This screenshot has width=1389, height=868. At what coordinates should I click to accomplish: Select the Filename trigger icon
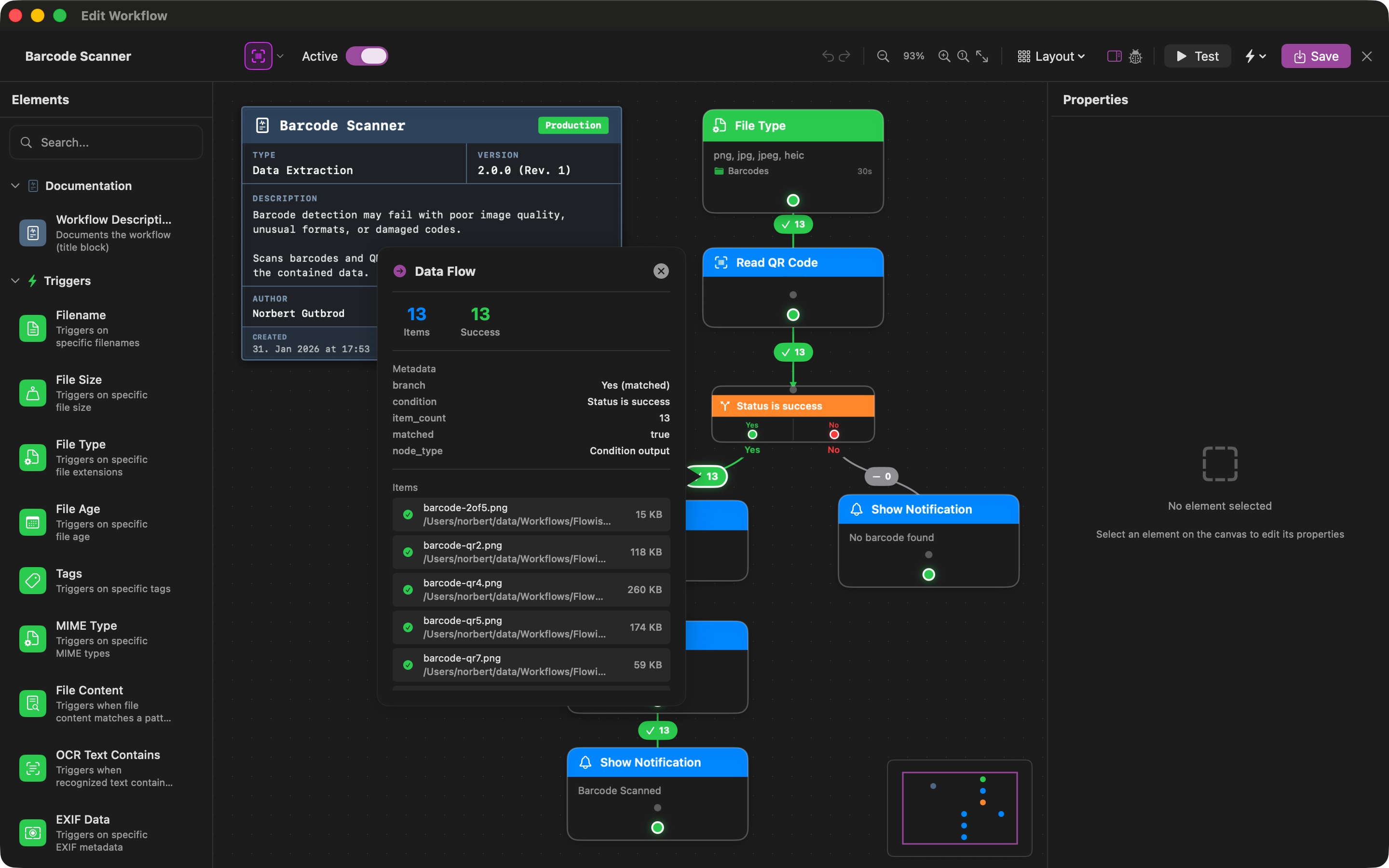click(x=33, y=328)
